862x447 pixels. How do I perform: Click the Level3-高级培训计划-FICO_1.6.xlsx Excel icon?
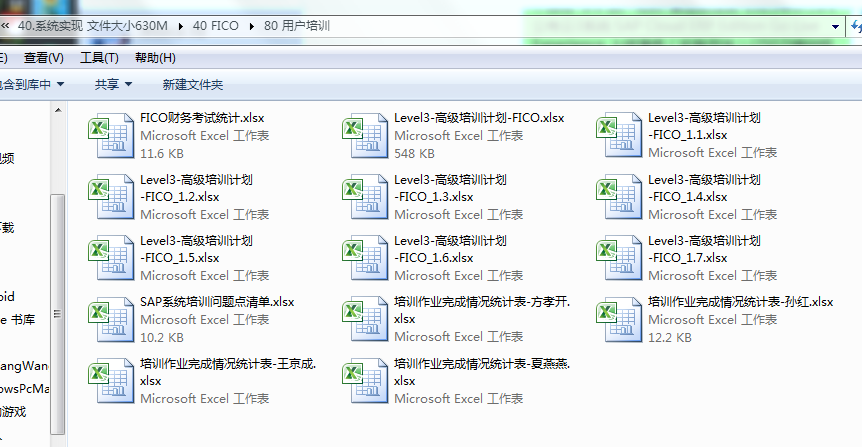click(363, 259)
